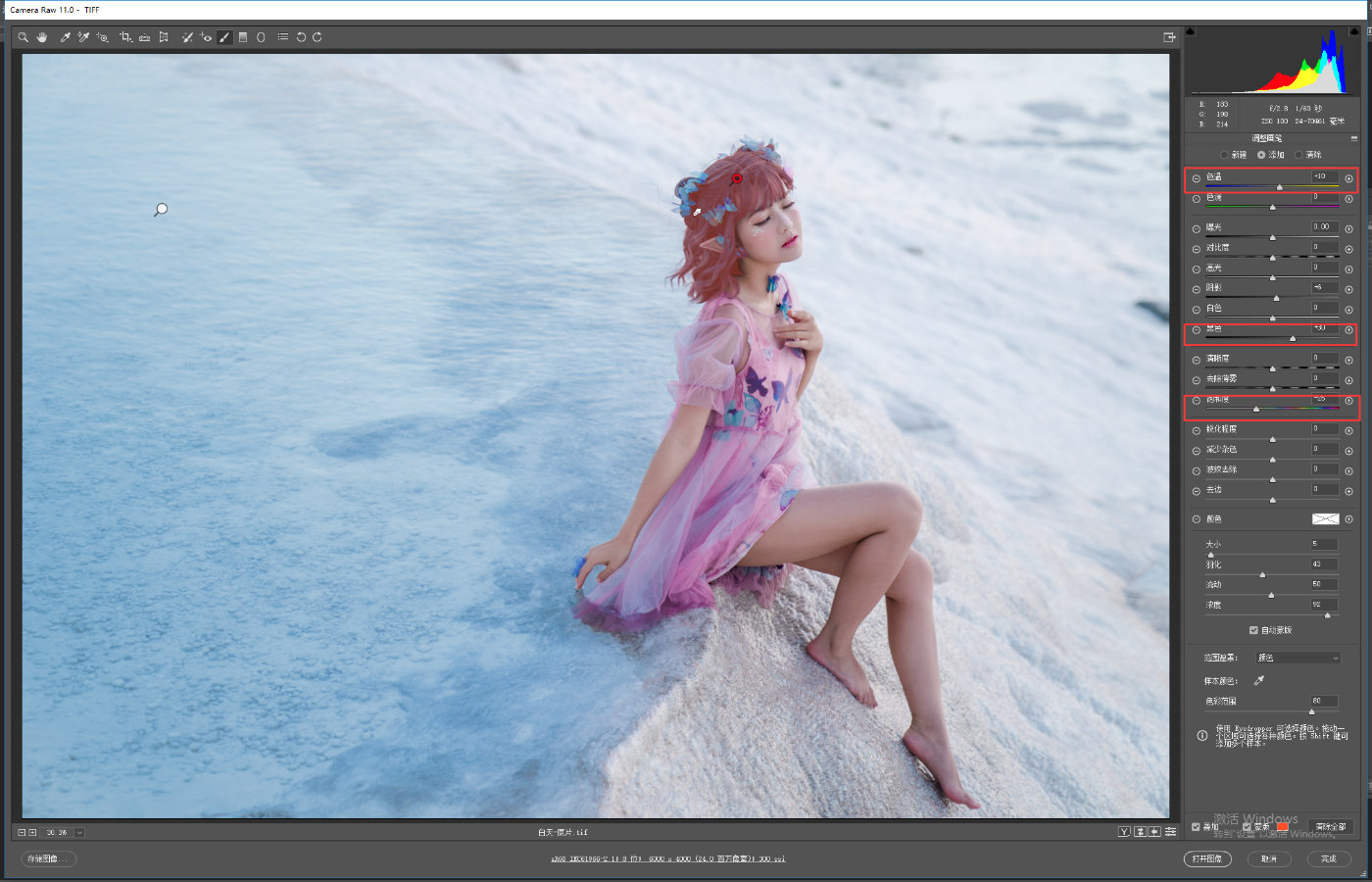The image size is (1372, 882).
Task: Click the 取消 button
Action: (x=1269, y=858)
